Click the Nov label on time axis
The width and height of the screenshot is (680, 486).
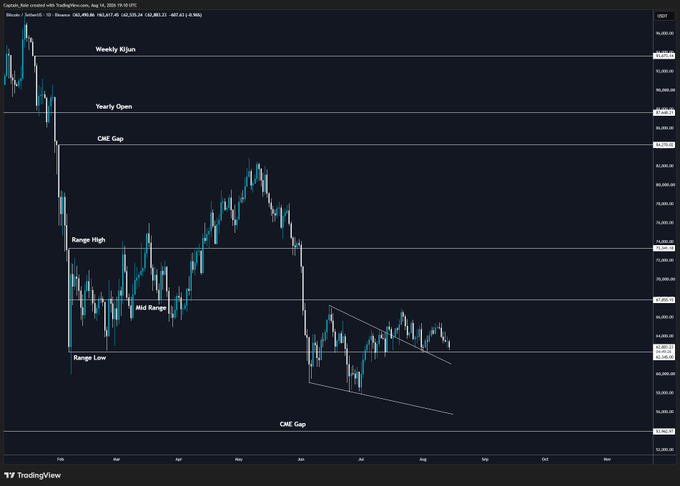click(607, 459)
